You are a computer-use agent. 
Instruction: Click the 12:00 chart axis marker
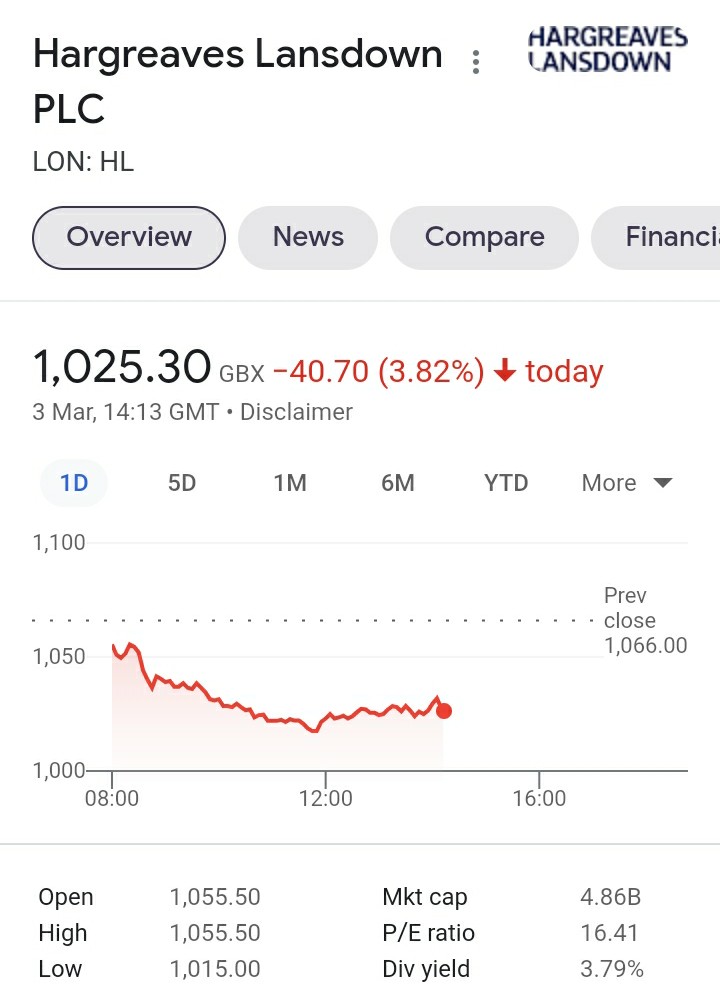[325, 798]
